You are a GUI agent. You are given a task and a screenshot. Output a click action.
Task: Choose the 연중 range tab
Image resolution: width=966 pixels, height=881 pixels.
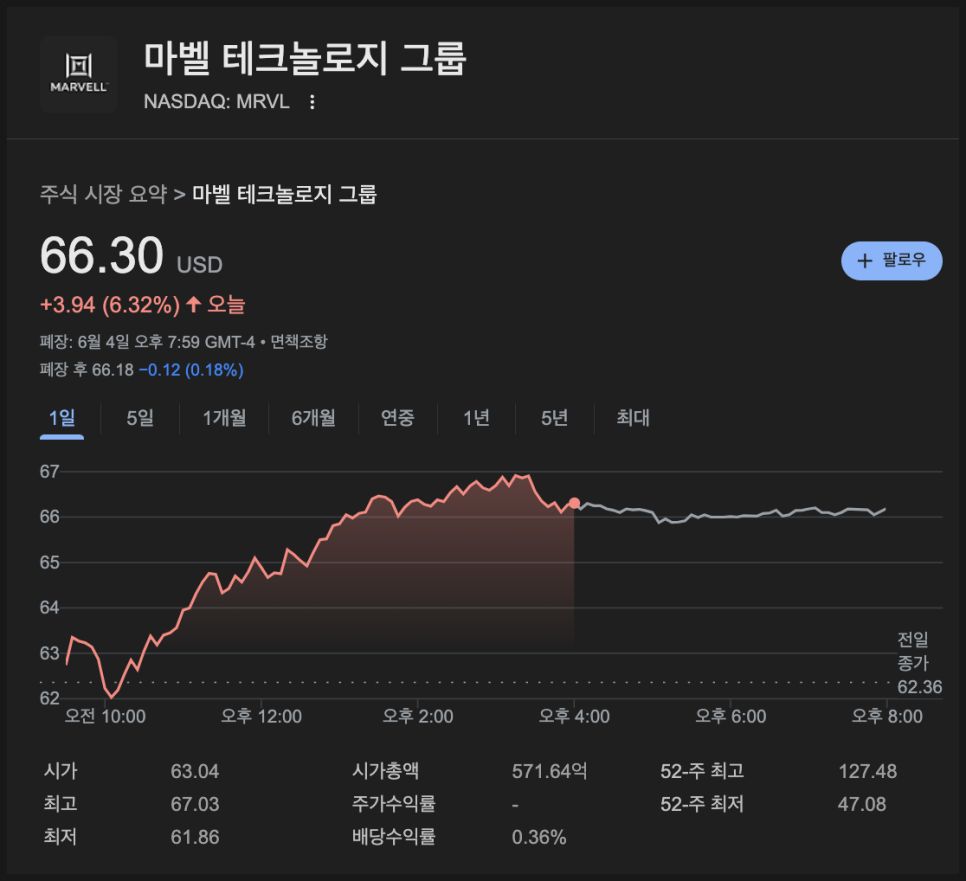[x=397, y=418]
